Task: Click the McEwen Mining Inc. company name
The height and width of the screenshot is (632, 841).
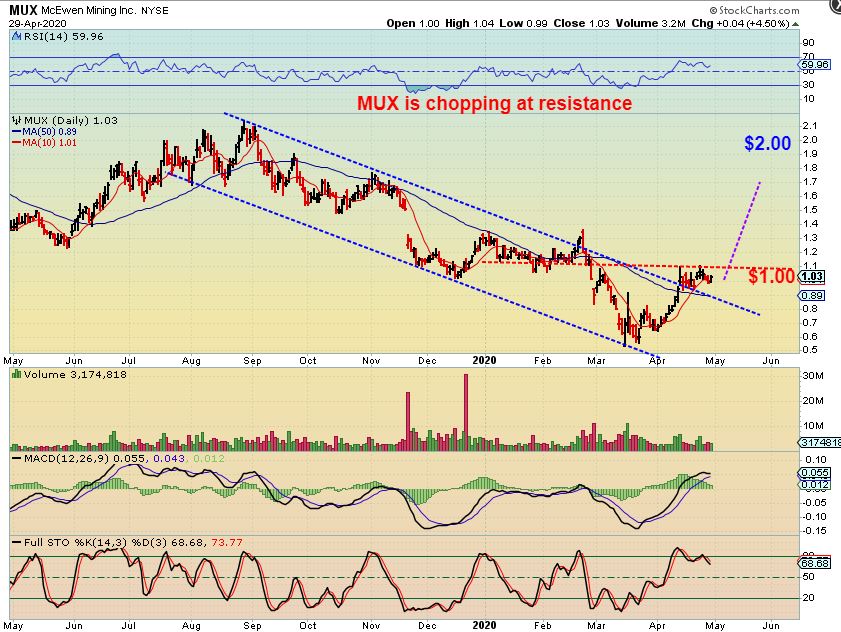Action: coord(89,11)
